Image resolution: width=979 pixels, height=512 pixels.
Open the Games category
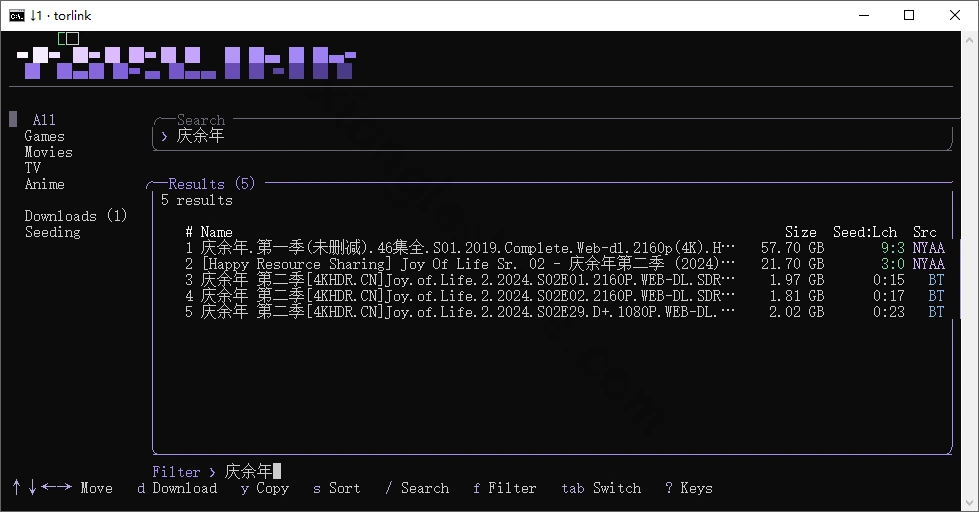pyautogui.click(x=44, y=135)
